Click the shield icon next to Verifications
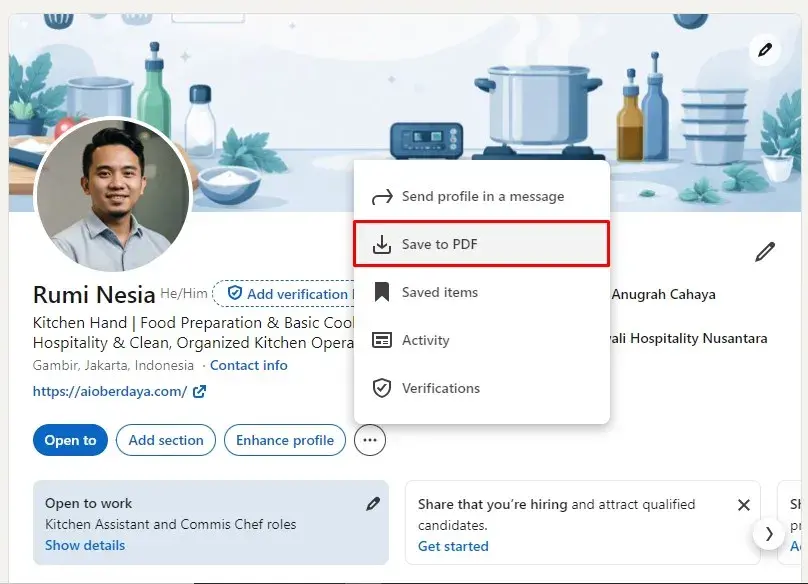808x584 pixels. coord(382,388)
